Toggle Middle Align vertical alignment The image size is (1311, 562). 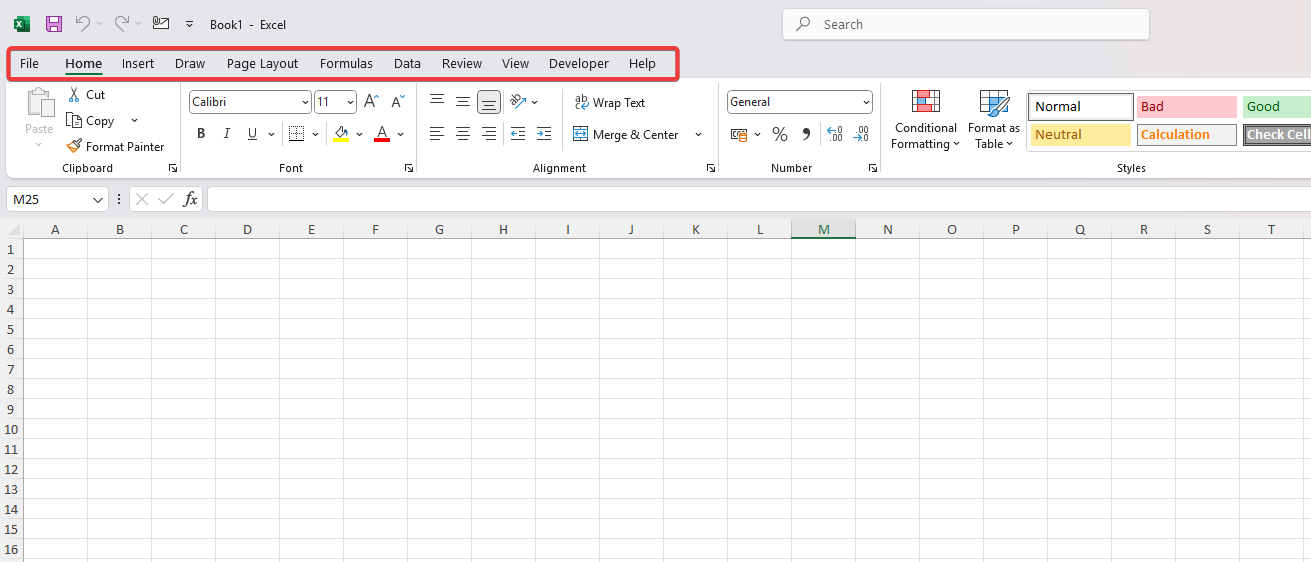463,101
